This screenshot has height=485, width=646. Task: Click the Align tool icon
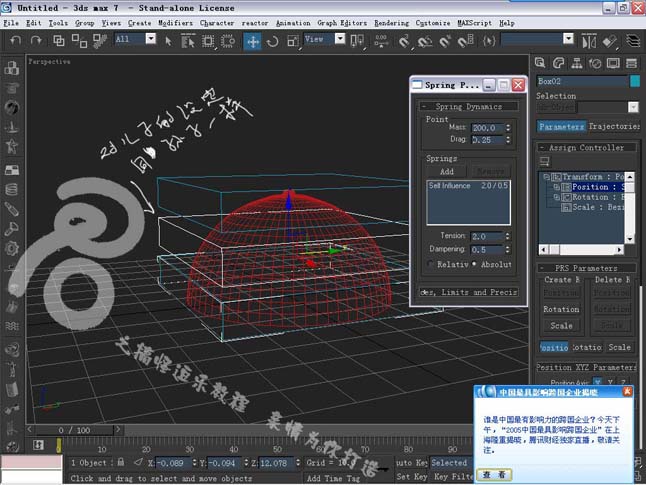click(x=609, y=41)
